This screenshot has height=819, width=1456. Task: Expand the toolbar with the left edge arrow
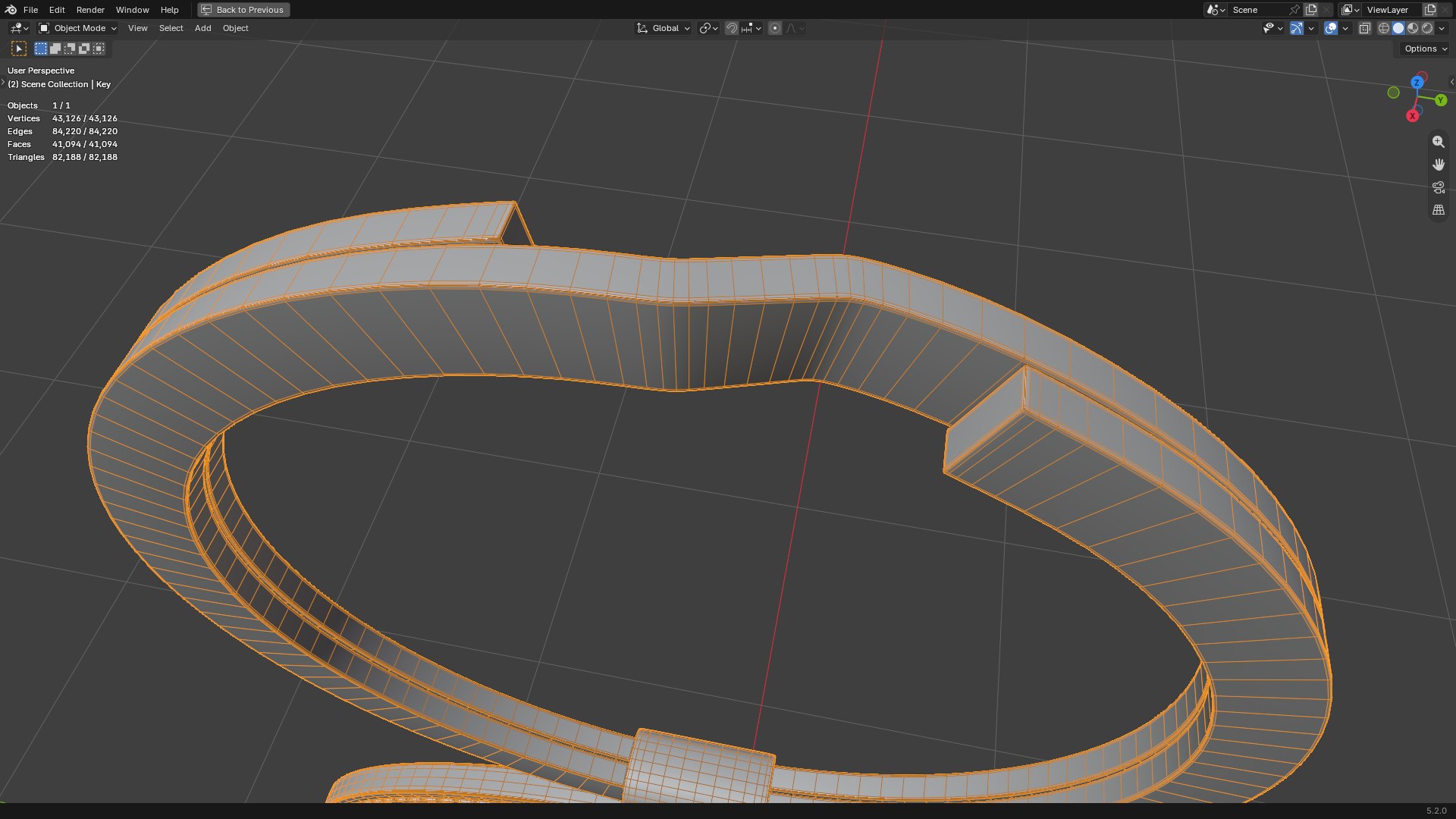(3, 82)
